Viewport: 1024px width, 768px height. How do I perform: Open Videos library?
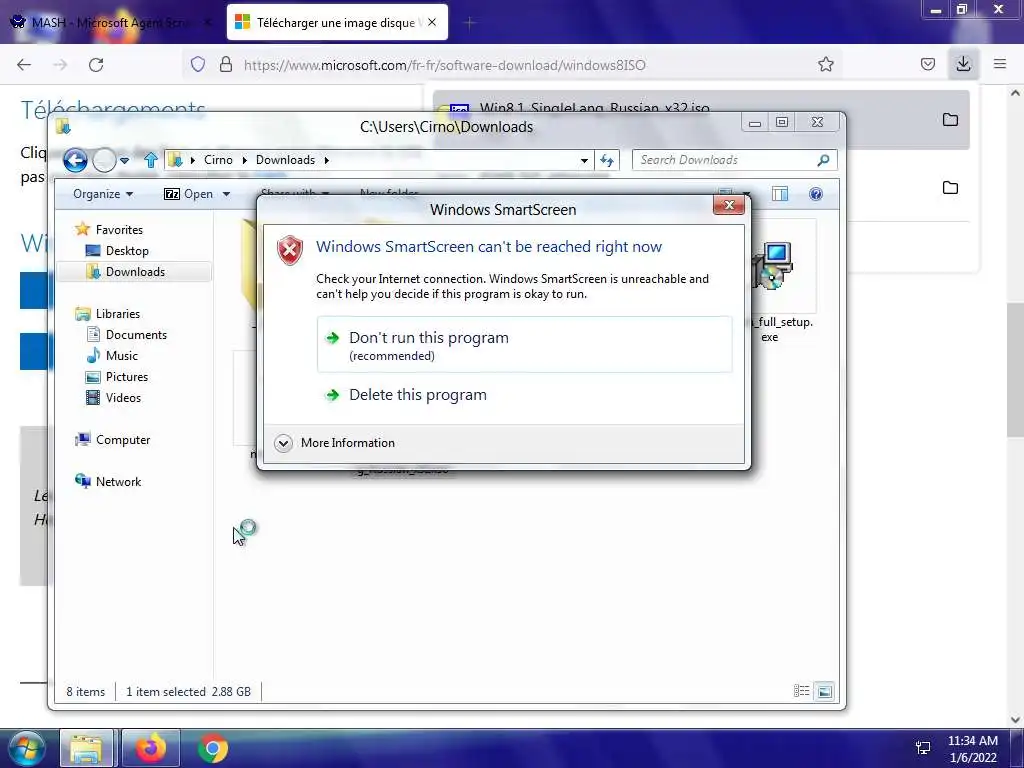(x=123, y=398)
